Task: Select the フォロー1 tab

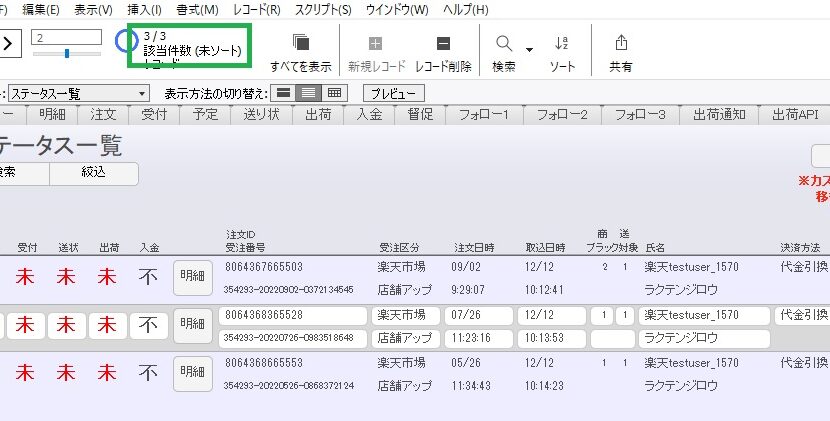Action: tap(484, 114)
